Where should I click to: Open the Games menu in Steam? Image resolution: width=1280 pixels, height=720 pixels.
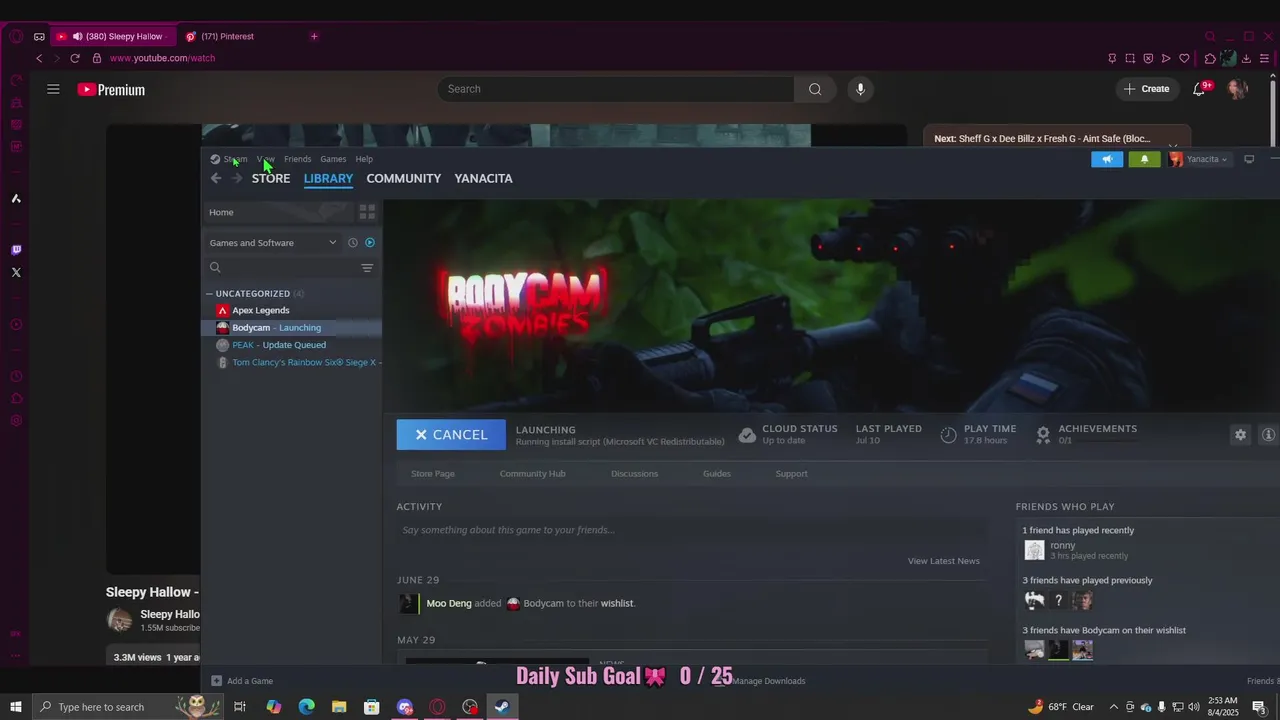[333, 159]
